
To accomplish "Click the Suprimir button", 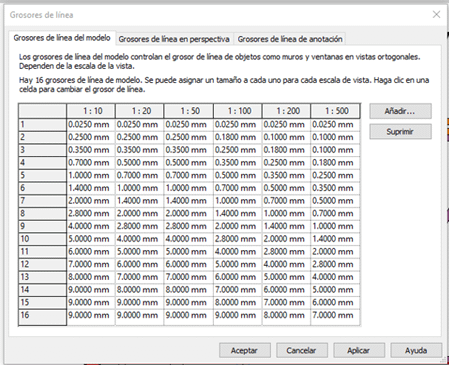I will (400, 132).
